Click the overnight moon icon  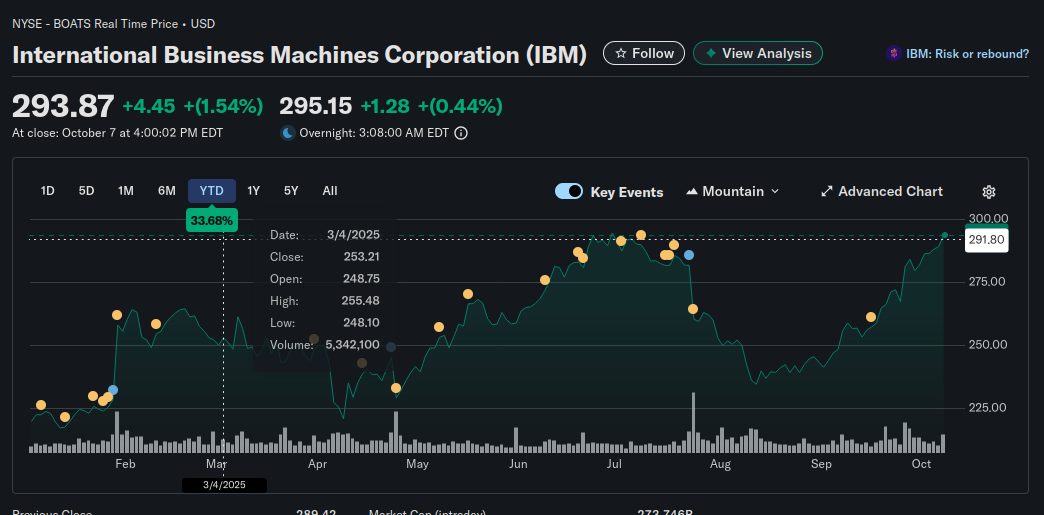click(x=288, y=132)
